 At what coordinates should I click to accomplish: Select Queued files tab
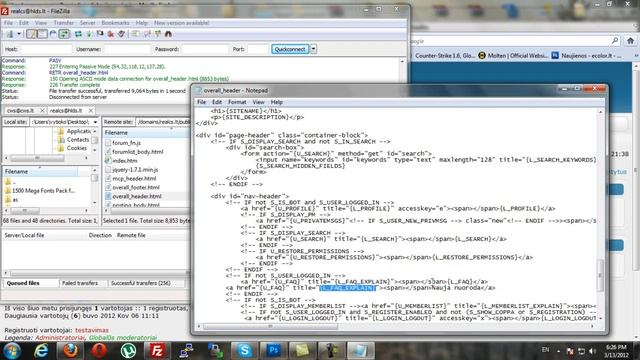(23, 283)
